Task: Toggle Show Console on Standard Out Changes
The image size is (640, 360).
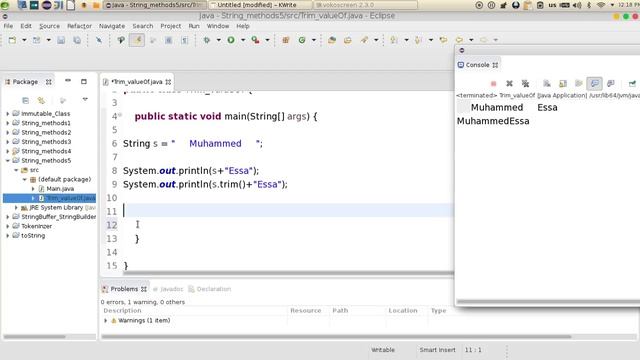Action: point(595,84)
